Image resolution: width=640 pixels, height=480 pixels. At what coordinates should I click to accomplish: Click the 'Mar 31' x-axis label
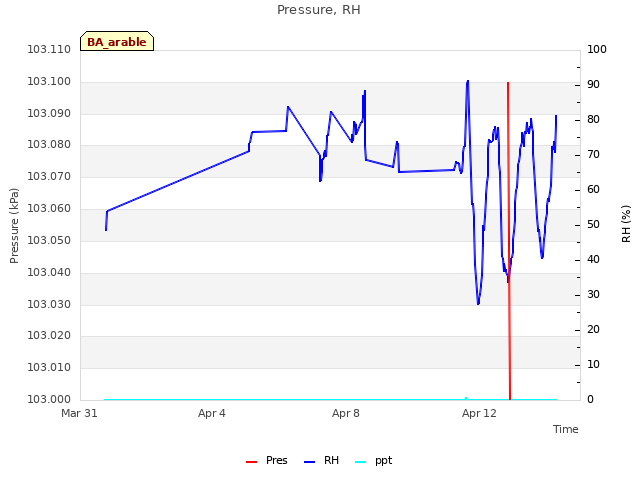coord(79,413)
